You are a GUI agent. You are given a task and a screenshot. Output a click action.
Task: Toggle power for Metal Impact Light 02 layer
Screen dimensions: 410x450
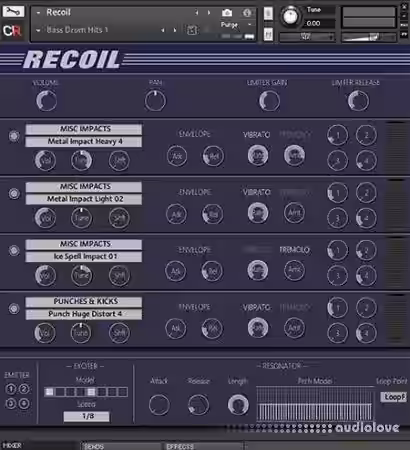pos(14,193)
